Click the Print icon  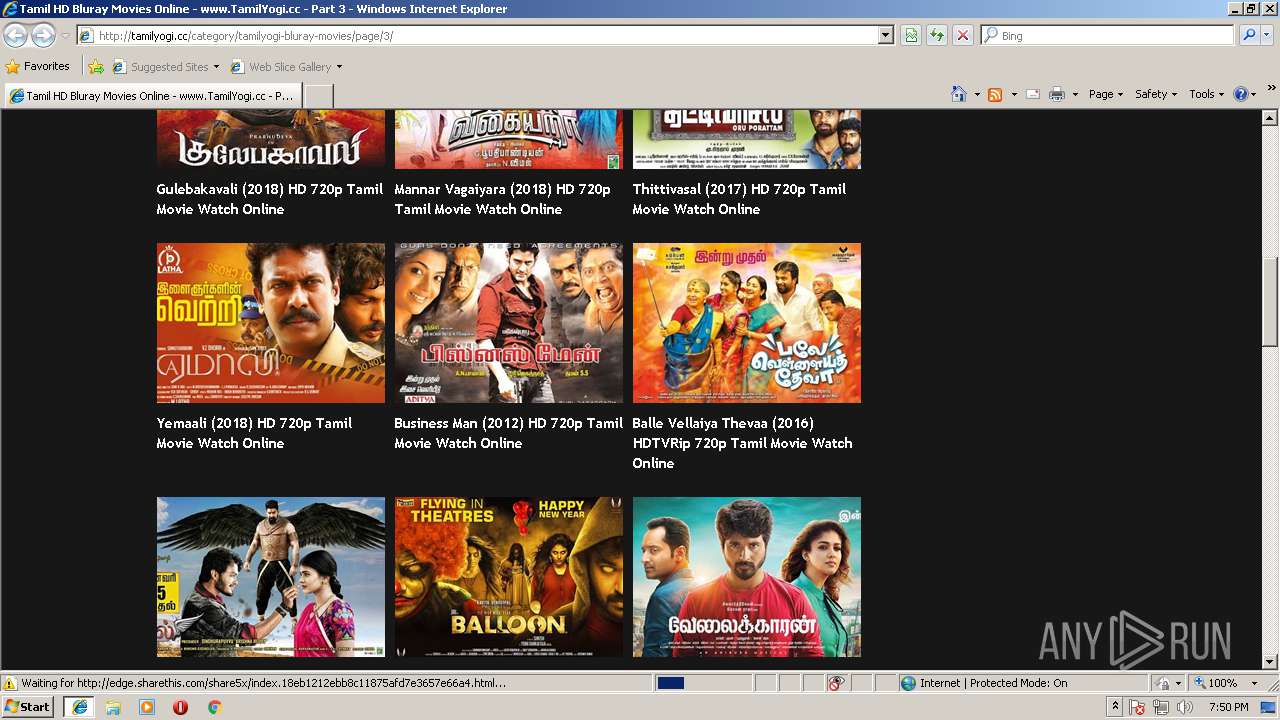click(x=1057, y=94)
